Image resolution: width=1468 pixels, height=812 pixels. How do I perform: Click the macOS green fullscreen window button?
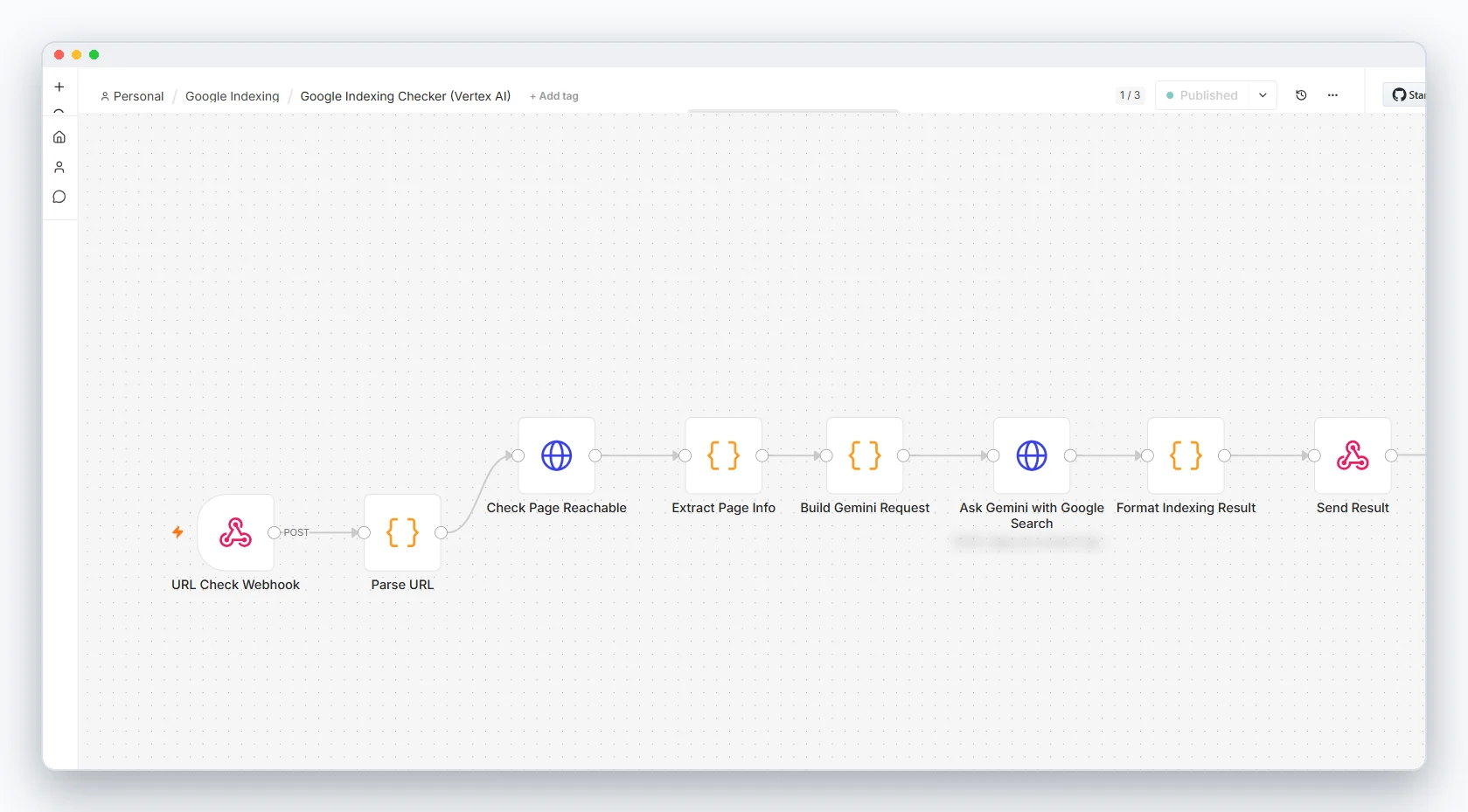94,54
